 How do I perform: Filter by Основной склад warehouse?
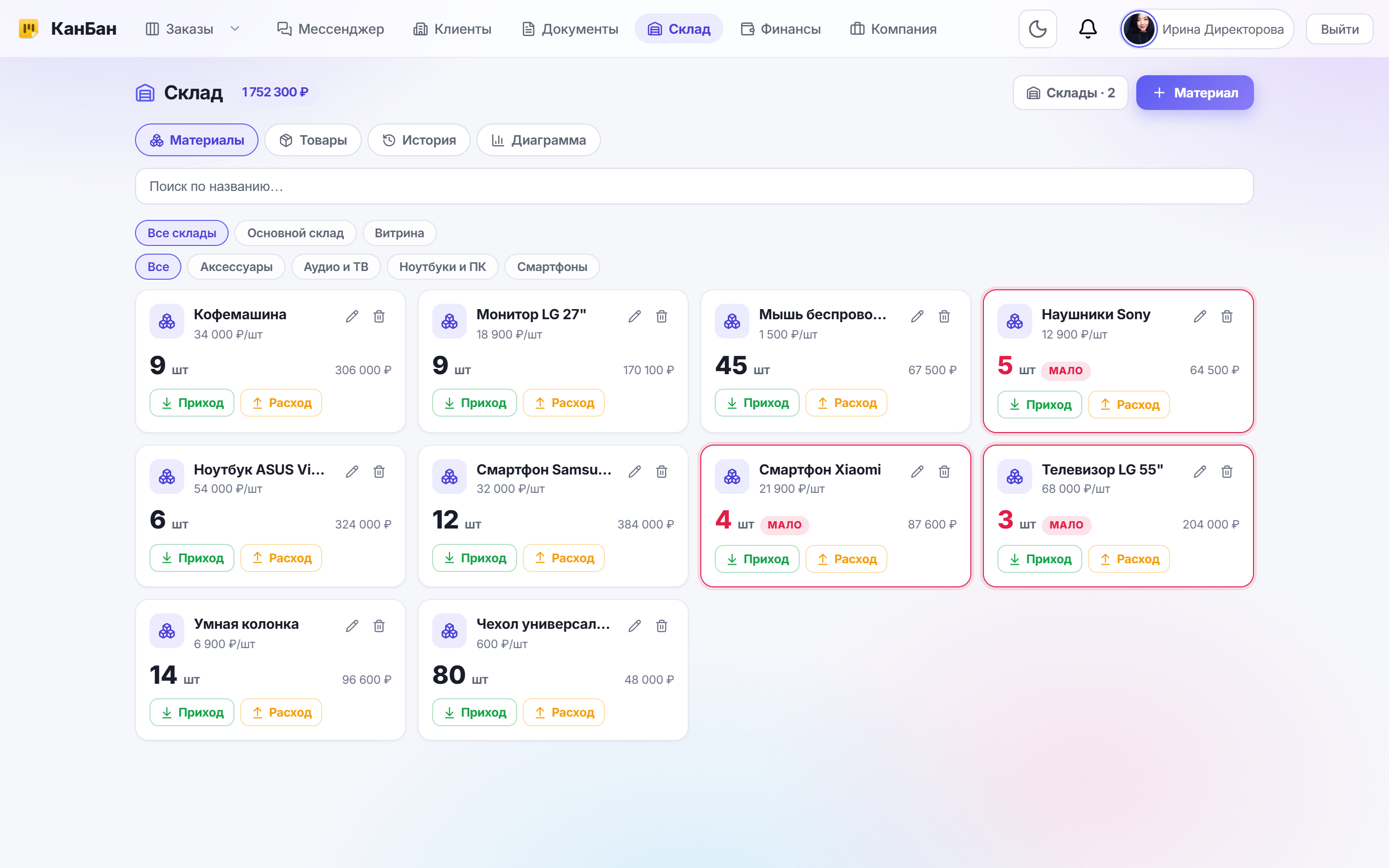[x=295, y=233]
